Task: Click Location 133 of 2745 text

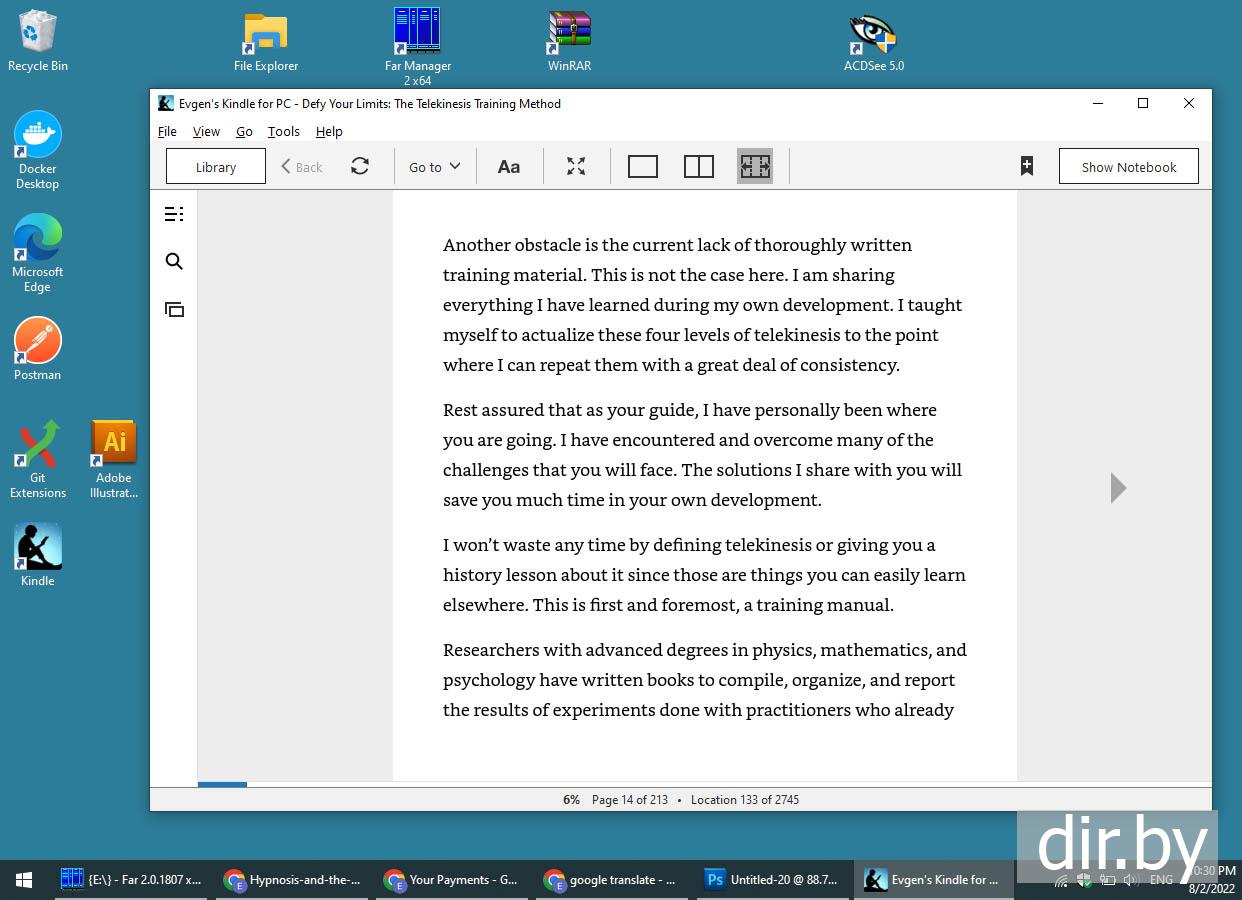Action: click(x=745, y=800)
